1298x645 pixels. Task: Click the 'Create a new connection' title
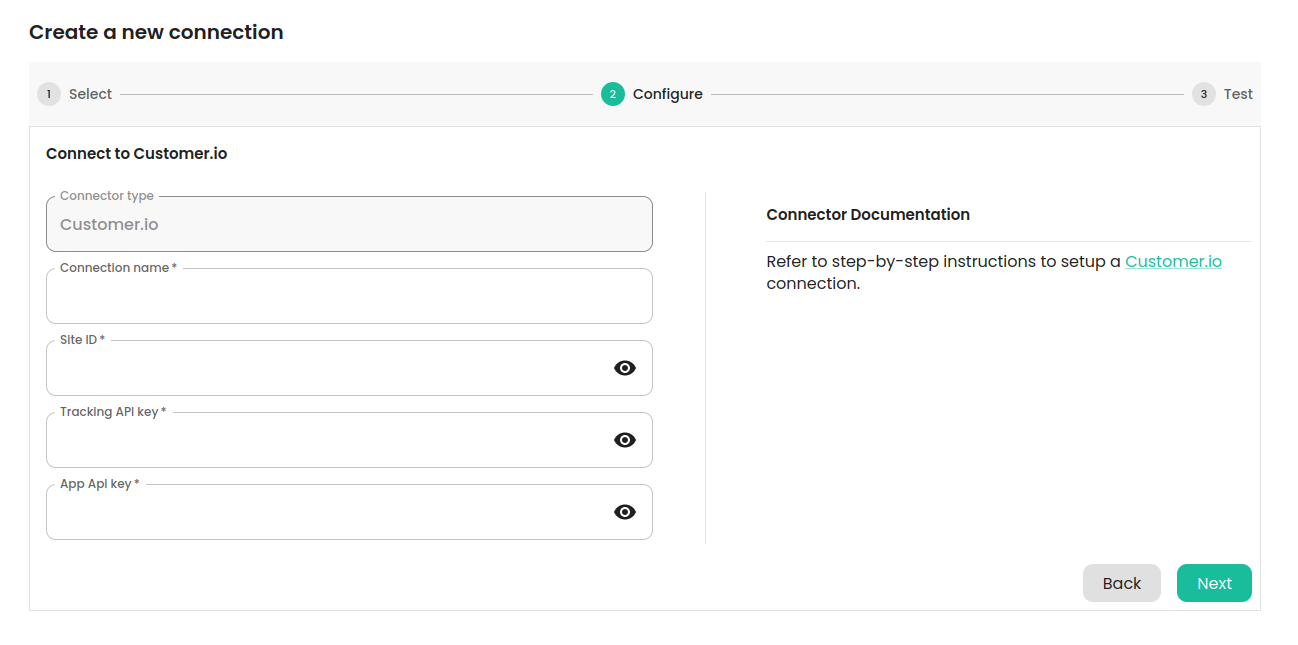[156, 32]
